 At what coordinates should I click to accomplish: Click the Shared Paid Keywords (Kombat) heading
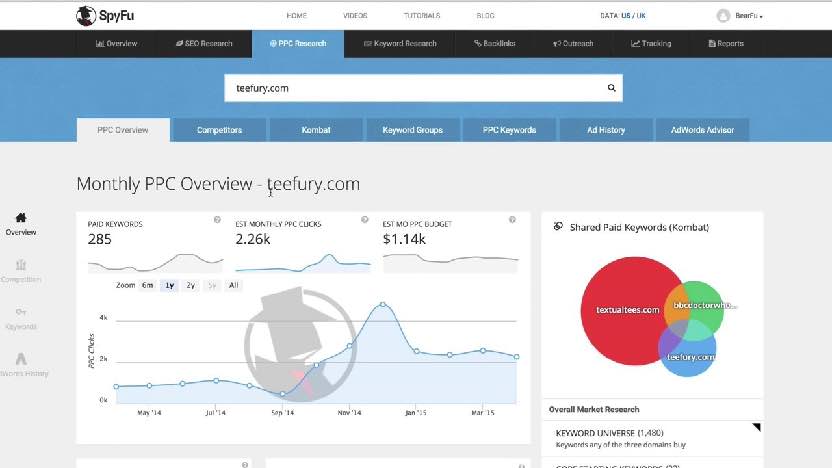pos(639,227)
